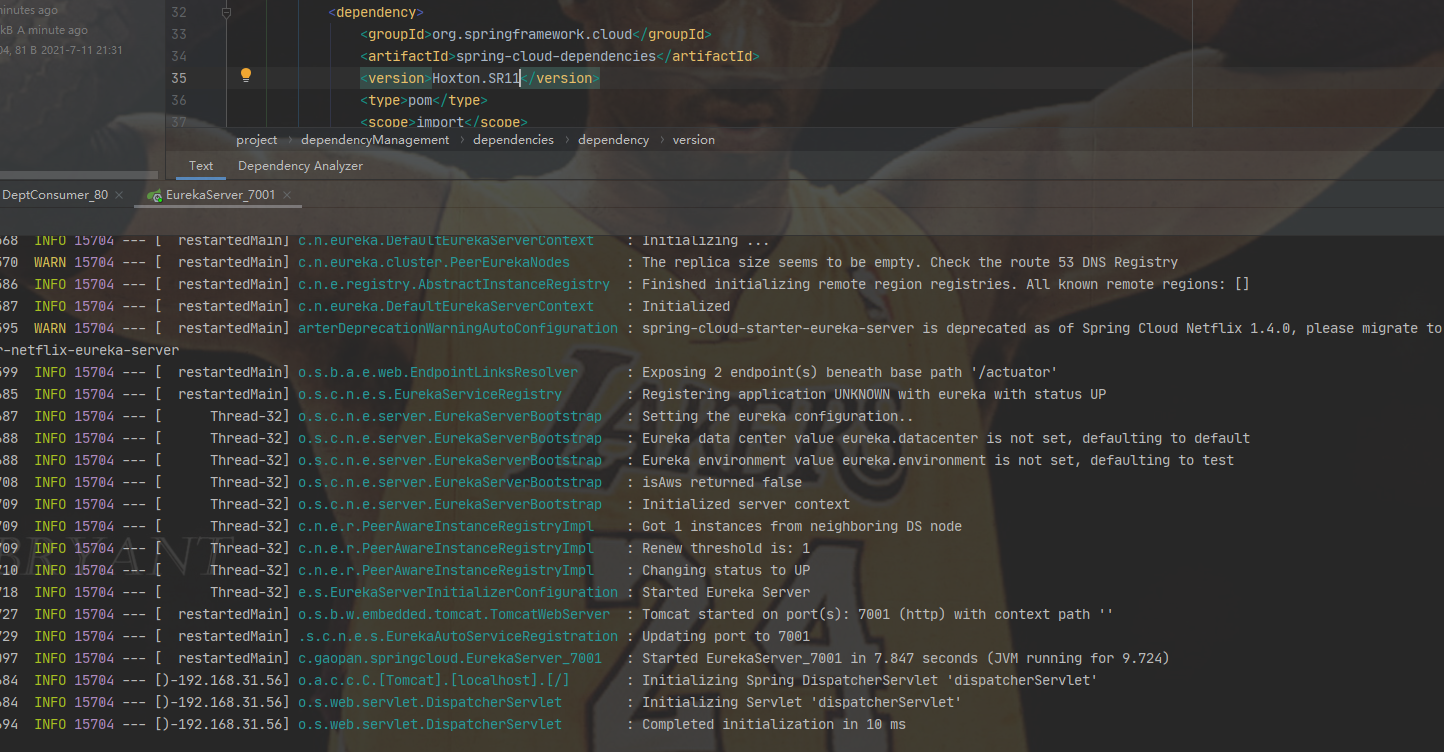Screen dimensions: 1444x752
Task: Close the DeptConsumer_80 run tab
Action: click(x=119, y=195)
